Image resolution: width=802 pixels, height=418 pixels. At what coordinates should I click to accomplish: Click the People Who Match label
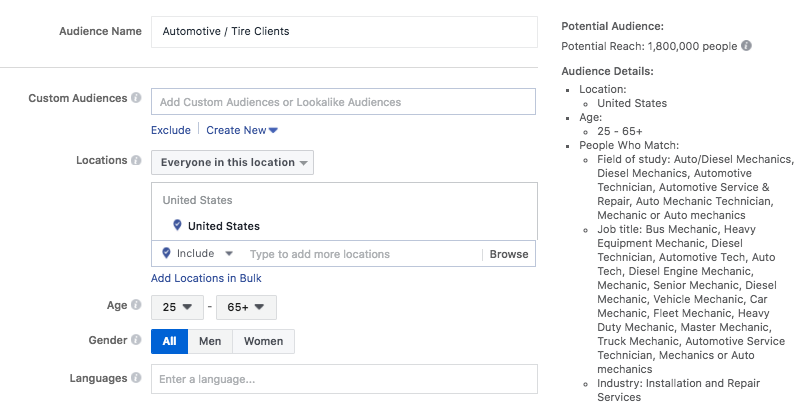pyautogui.click(x=629, y=145)
